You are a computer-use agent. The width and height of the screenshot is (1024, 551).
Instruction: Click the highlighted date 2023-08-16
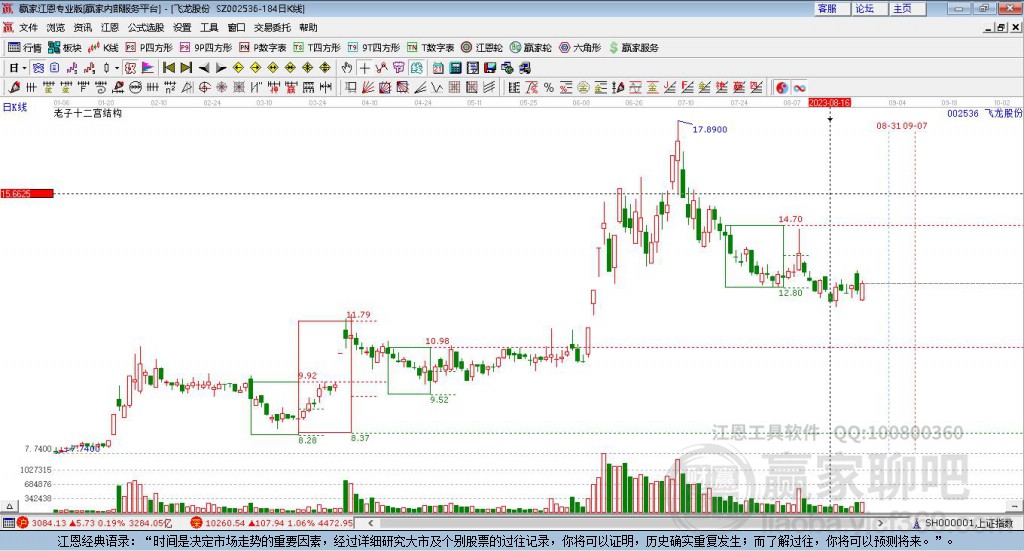pos(829,102)
